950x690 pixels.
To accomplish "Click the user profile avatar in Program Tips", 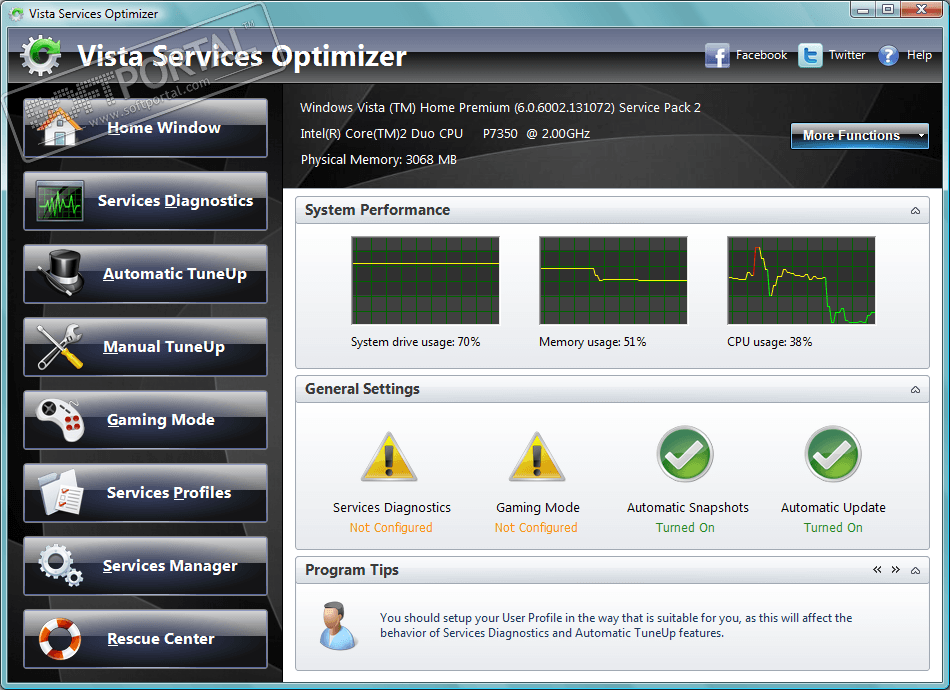I will tap(337, 626).
